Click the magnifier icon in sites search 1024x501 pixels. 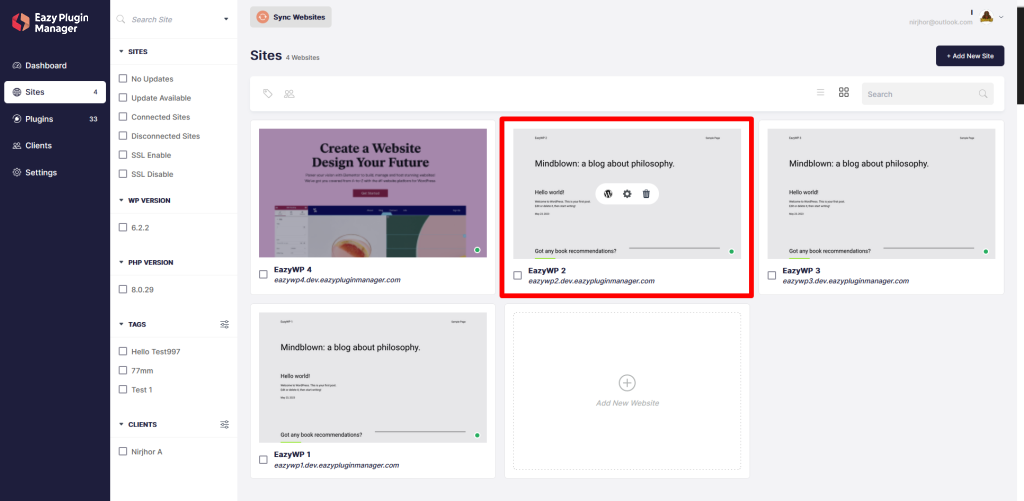983,94
